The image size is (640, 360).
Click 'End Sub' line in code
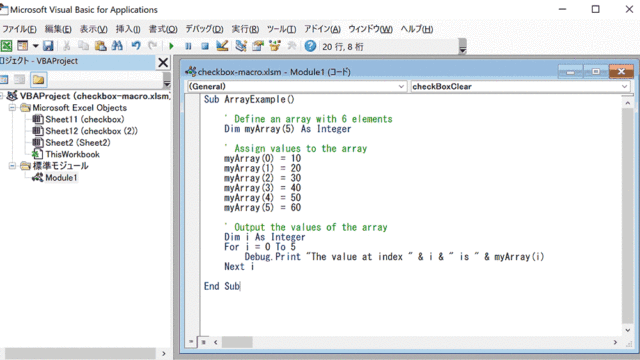click(222, 286)
